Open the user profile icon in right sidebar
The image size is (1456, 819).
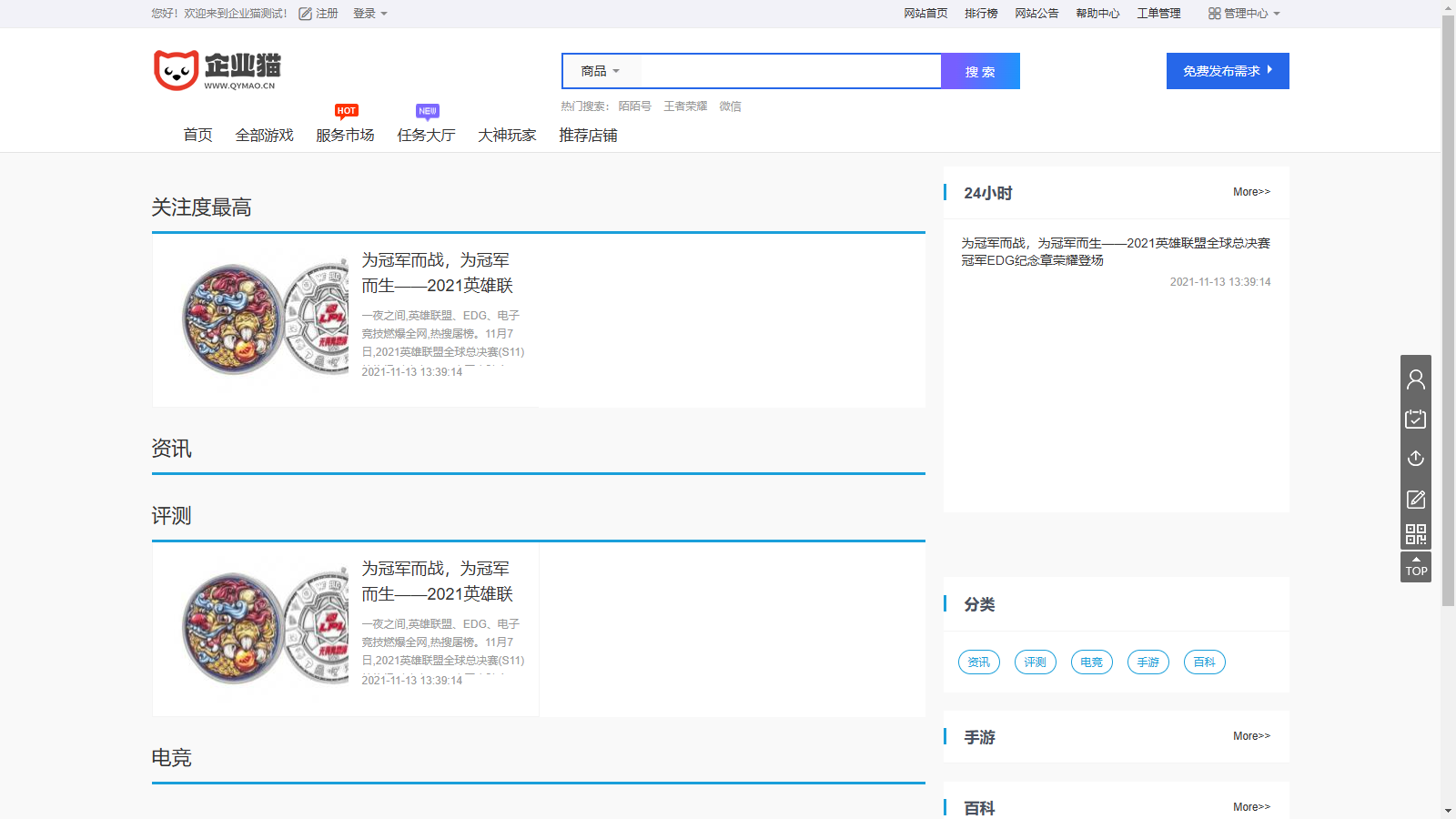(1416, 379)
